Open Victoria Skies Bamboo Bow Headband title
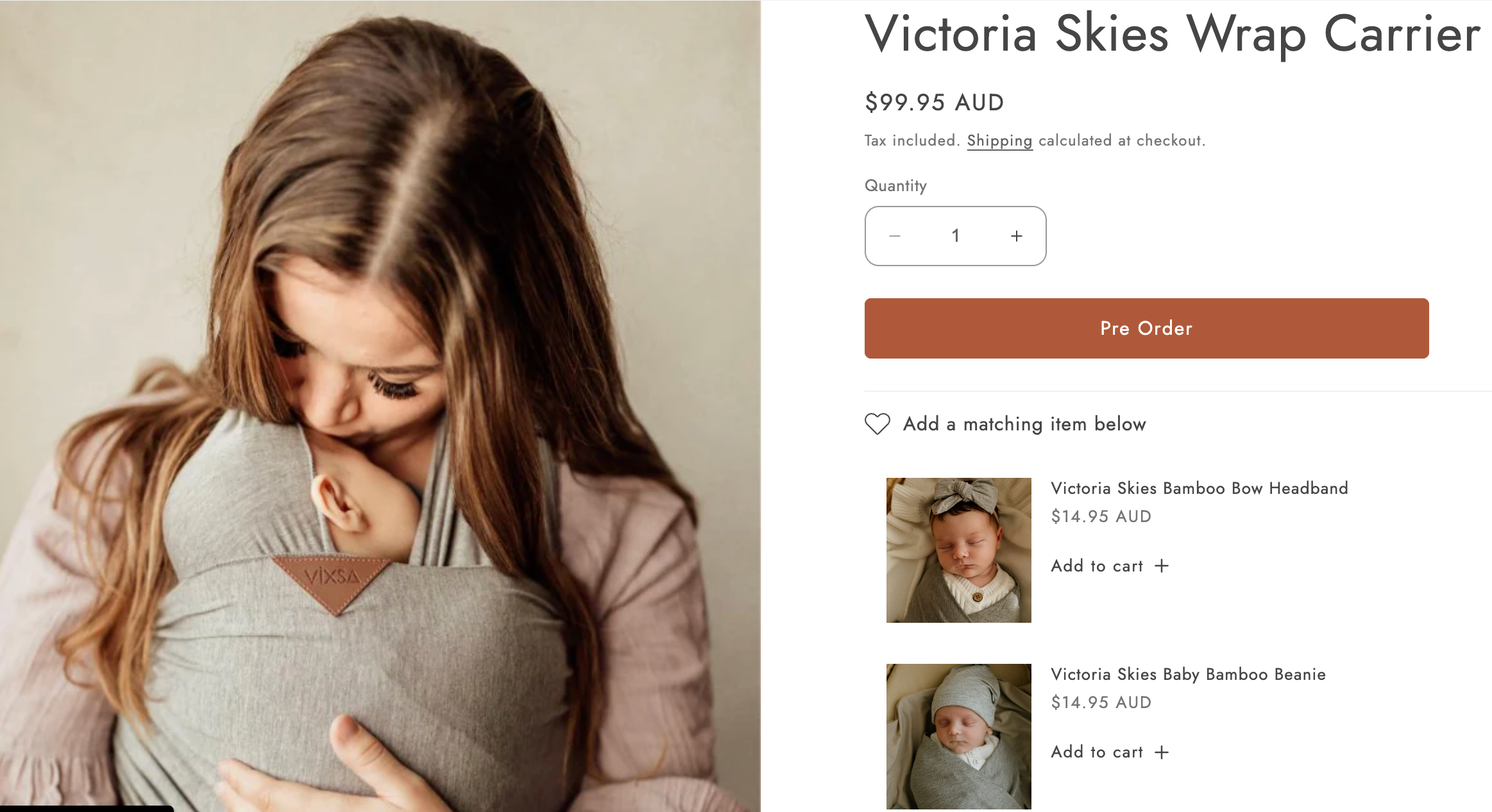The width and height of the screenshot is (1492, 812). click(1199, 488)
